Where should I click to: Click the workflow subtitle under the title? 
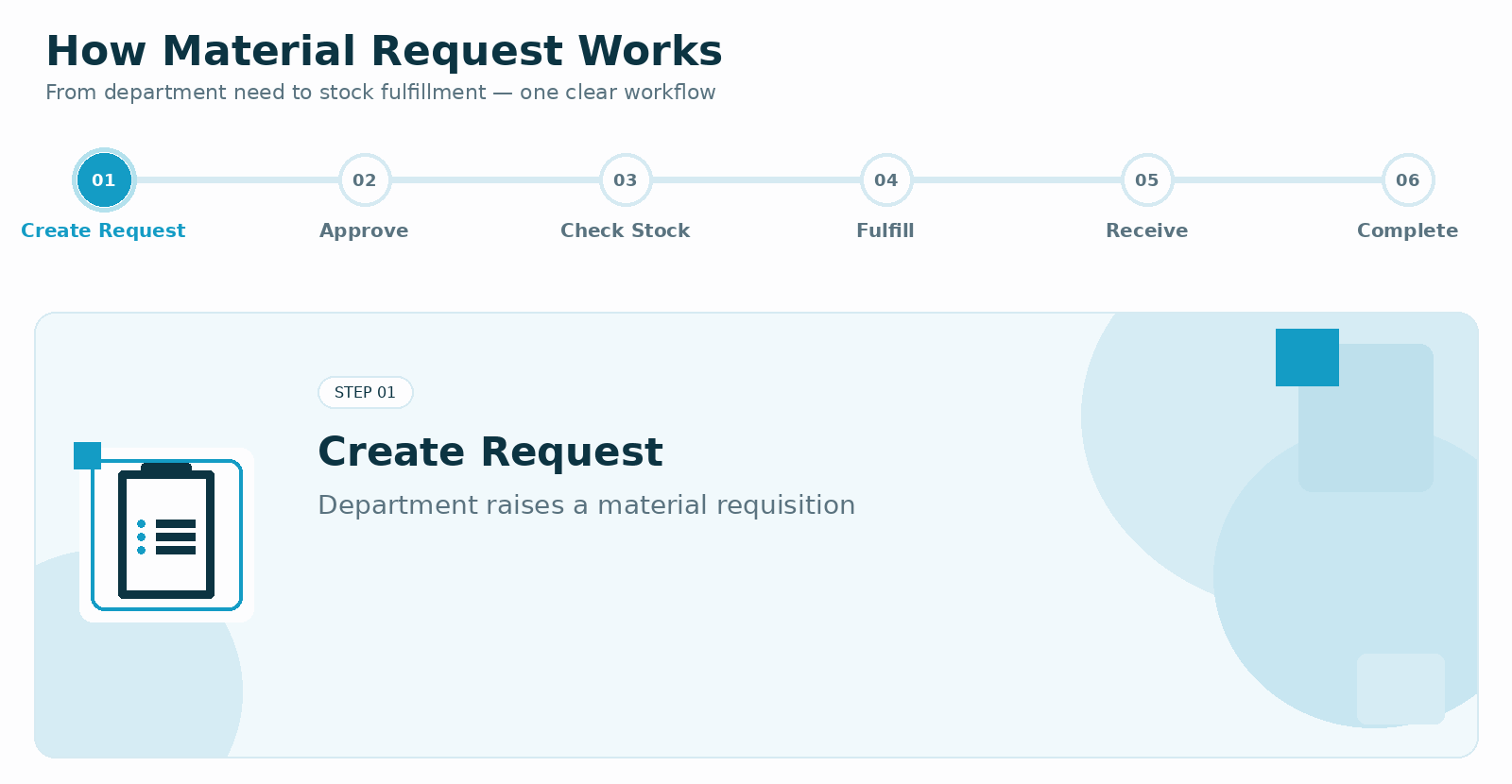[x=381, y=93]
